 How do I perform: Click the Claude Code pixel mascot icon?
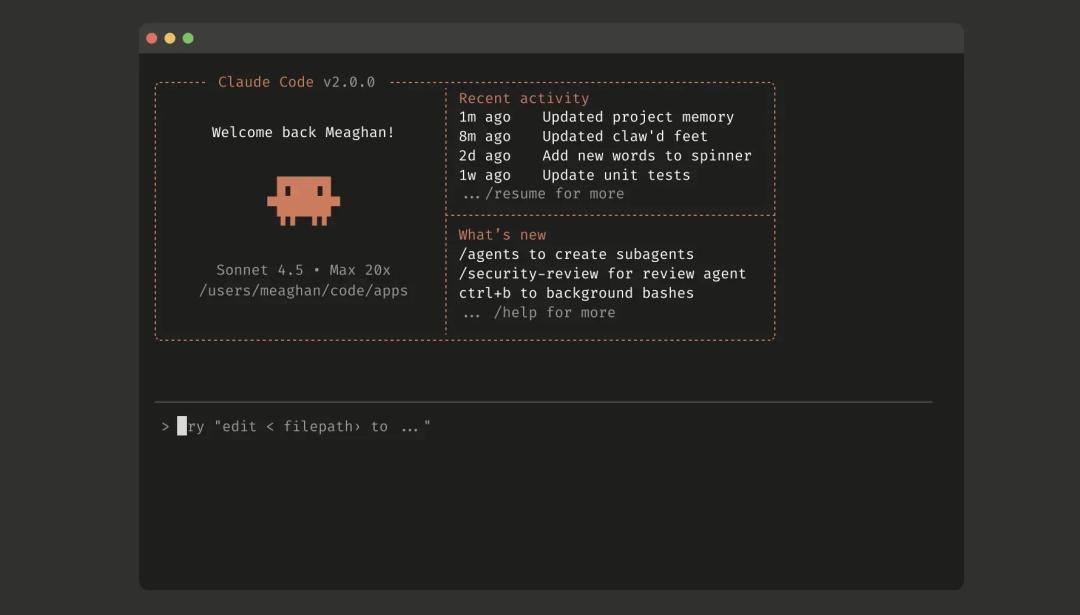[303, 200]
